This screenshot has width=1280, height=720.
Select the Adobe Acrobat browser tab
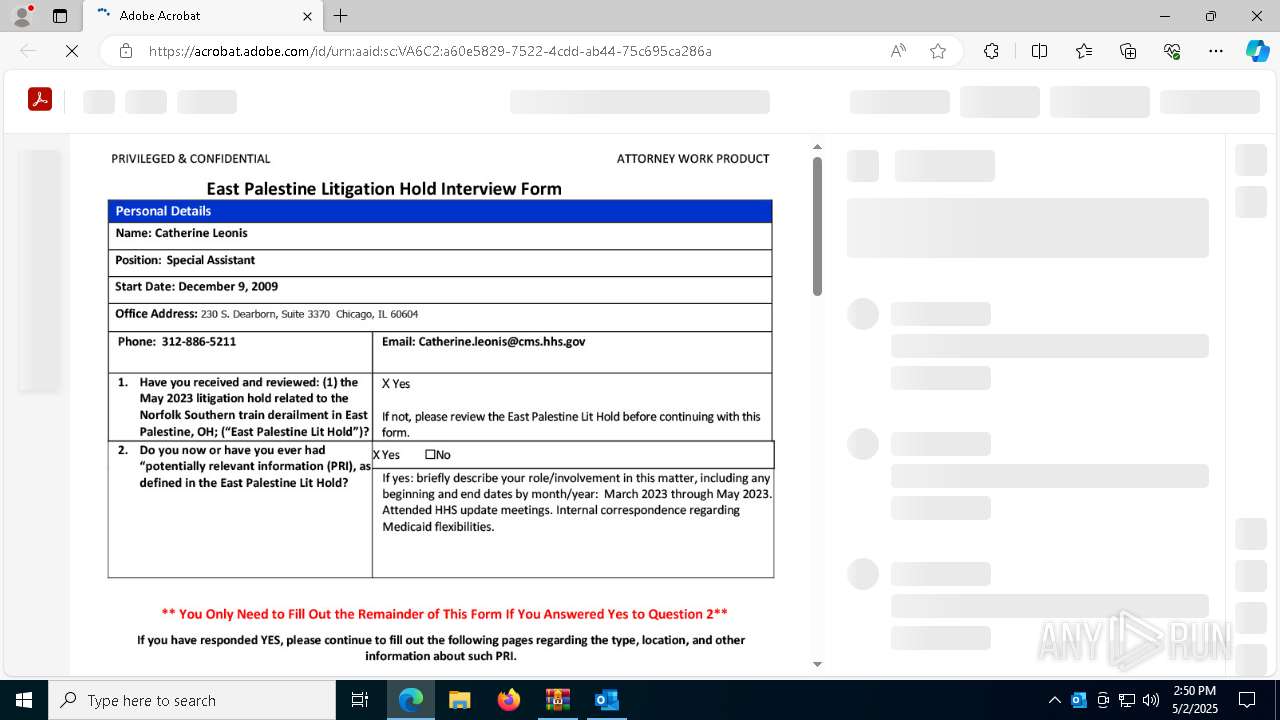pos(203,16)
